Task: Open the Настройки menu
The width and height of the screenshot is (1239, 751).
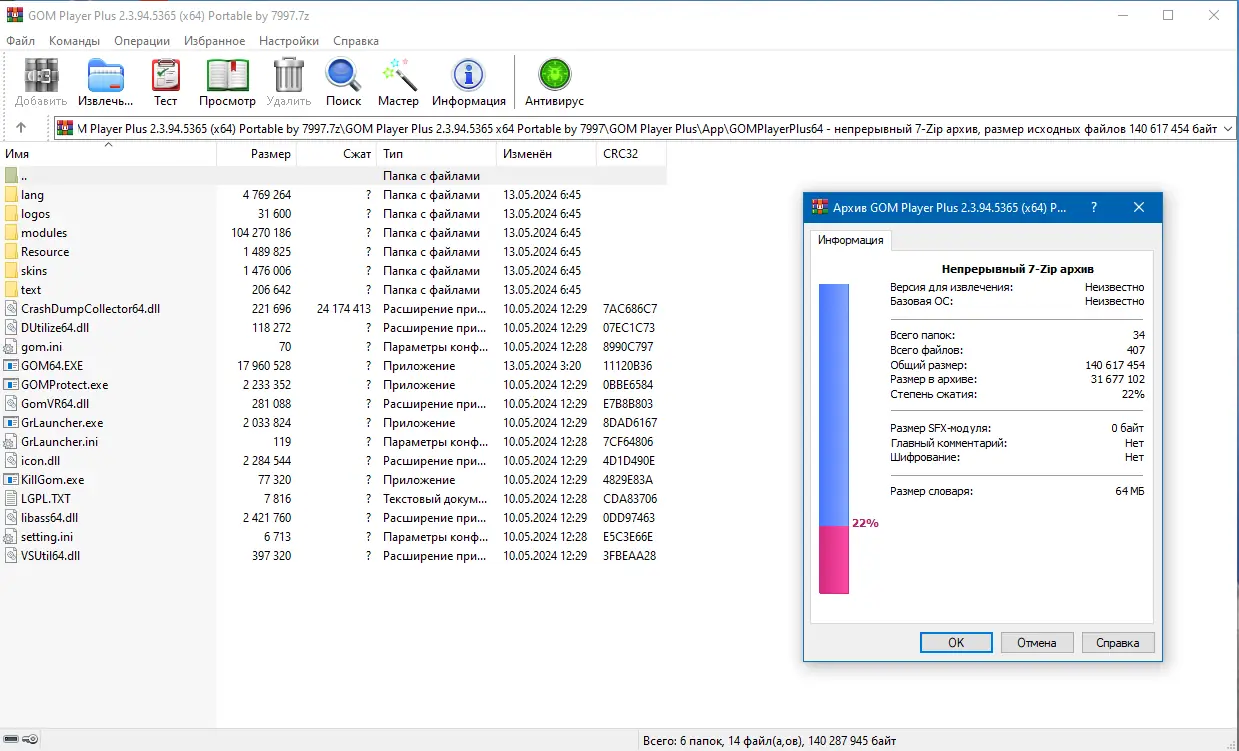Action: pos(289,41)
